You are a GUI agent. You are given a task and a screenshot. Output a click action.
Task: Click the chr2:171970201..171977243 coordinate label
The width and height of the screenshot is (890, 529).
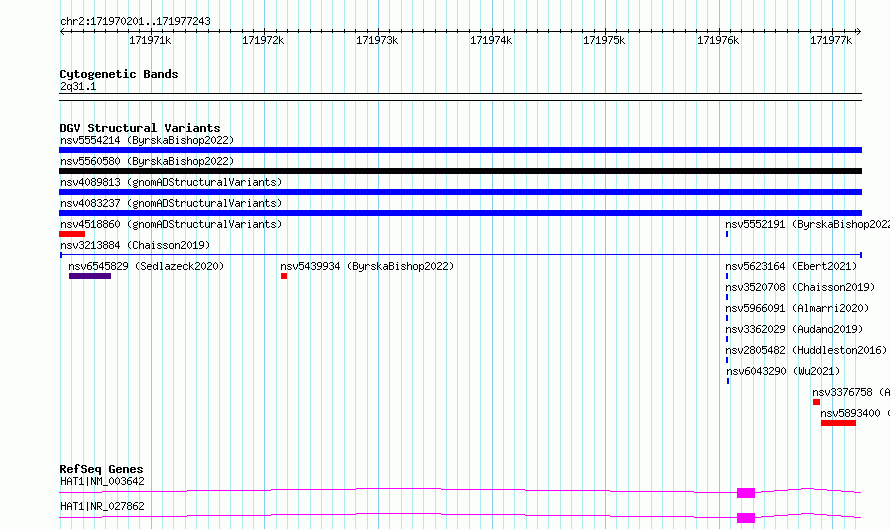(x=135, y=21)
